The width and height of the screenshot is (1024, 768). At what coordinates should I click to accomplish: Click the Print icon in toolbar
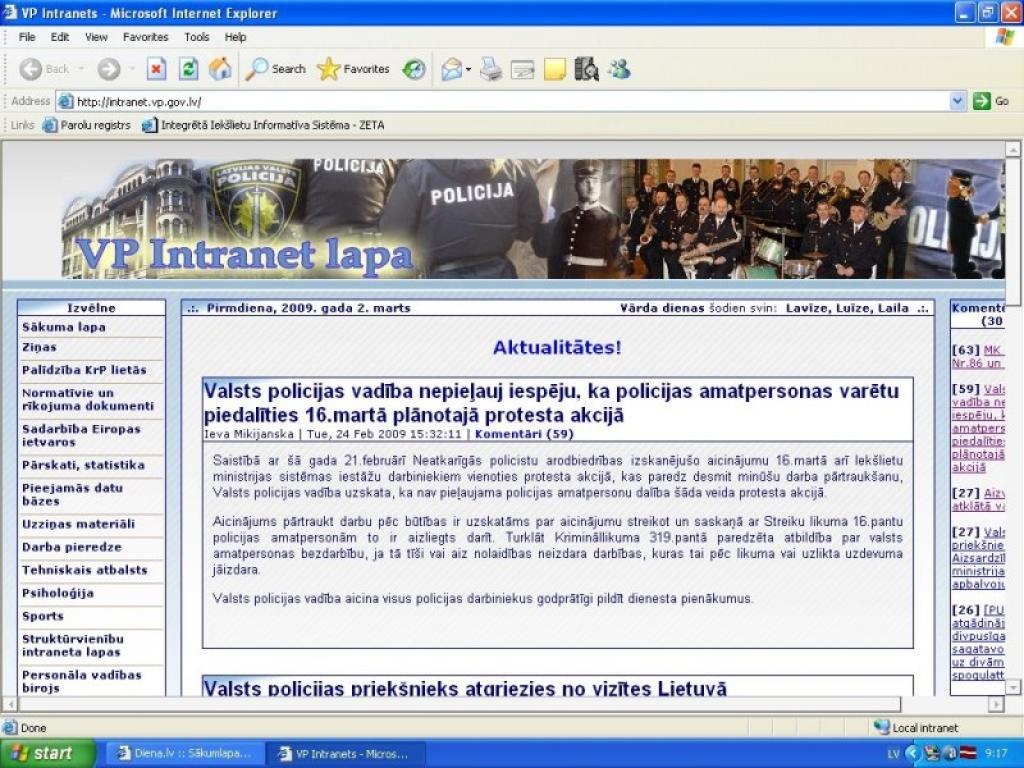click(490, 69)
